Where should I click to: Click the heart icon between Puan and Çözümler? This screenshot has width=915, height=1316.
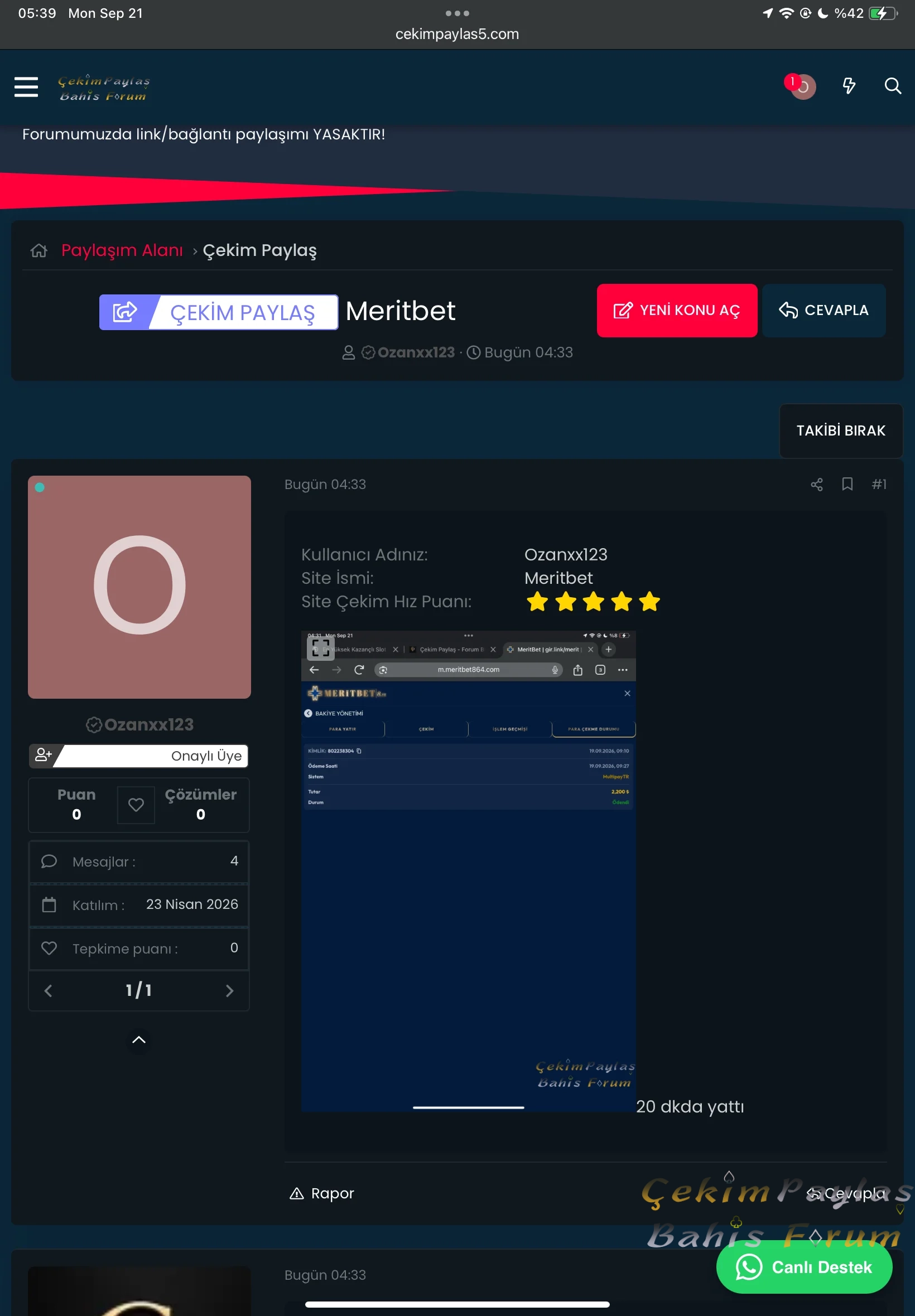click(x=136, y=805)
